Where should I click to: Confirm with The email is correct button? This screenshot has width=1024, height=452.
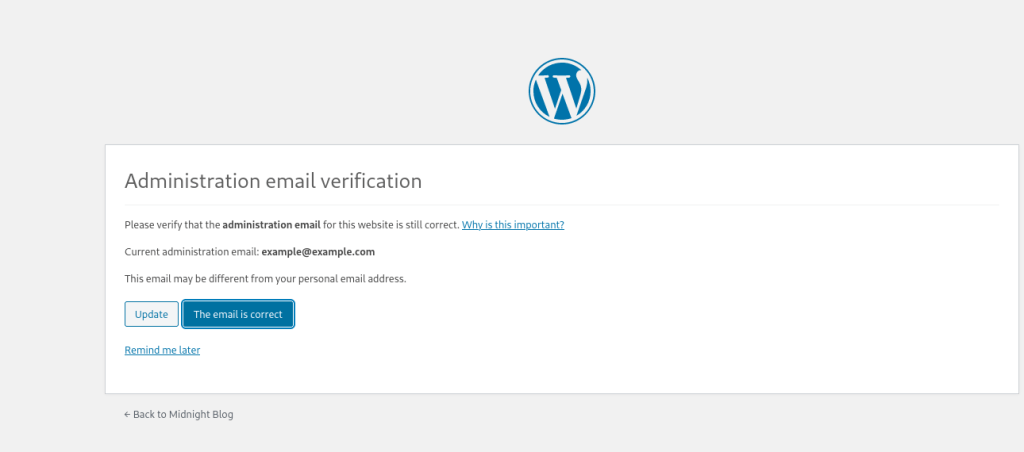coord(238,314)
